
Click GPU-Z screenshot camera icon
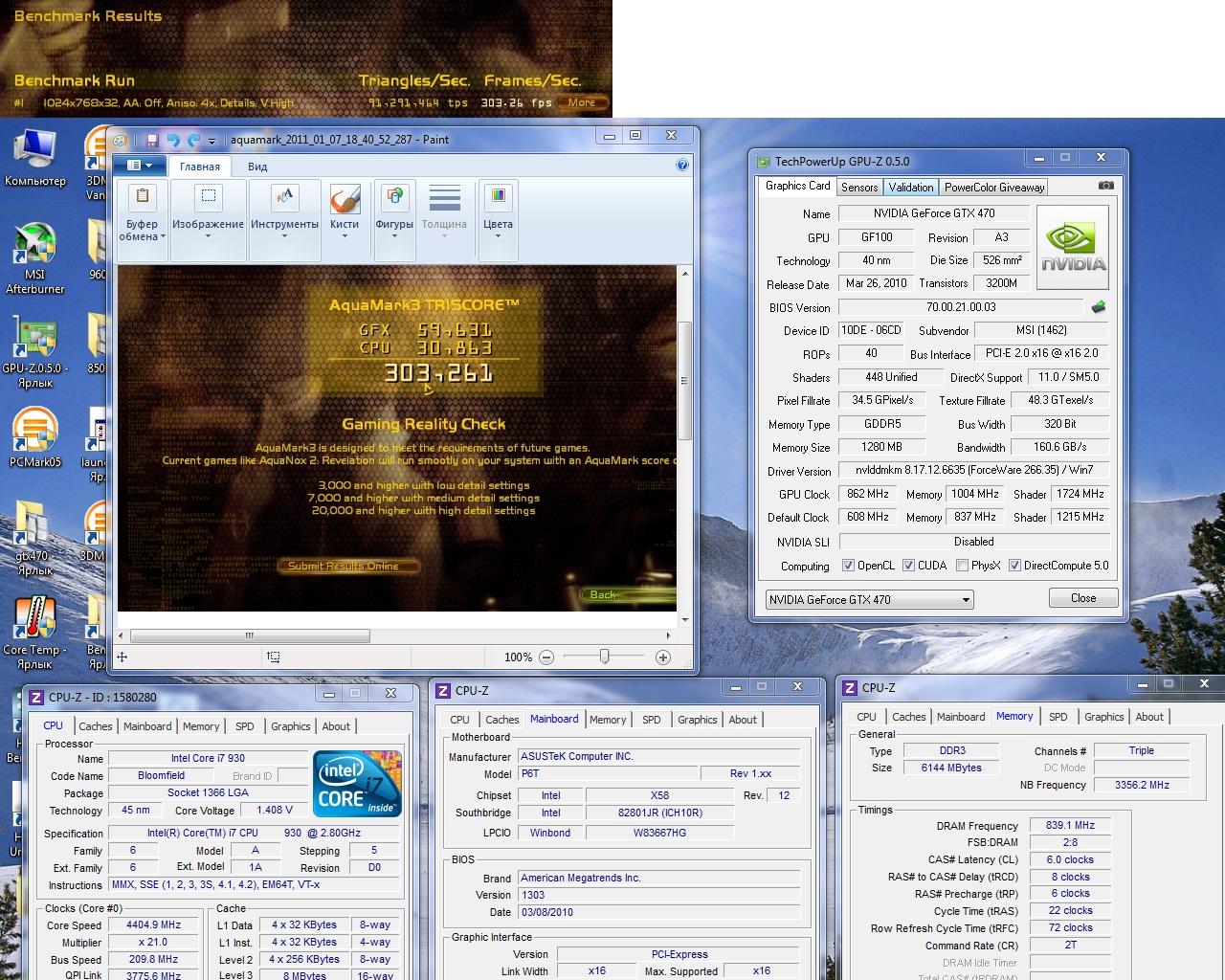[x=1105, y=186]
